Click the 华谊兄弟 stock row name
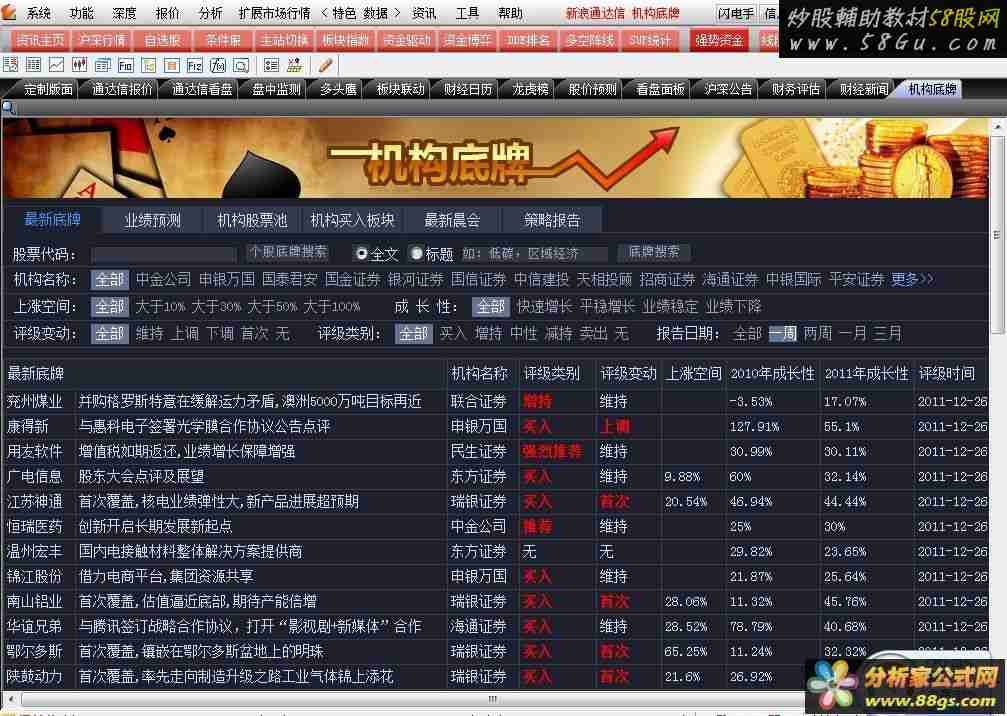 pos(35,626)
